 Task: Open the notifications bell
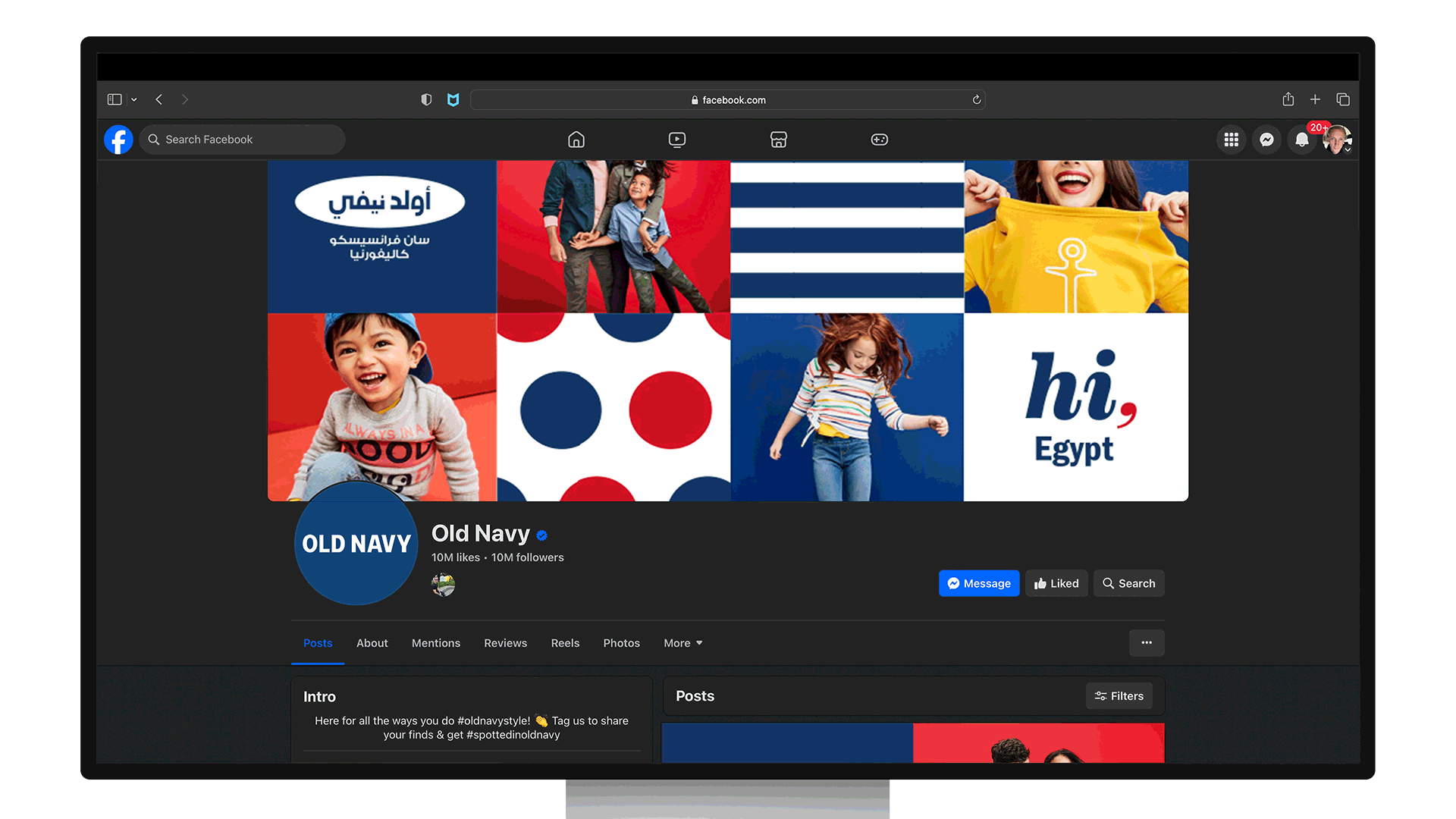[1302, 140]
